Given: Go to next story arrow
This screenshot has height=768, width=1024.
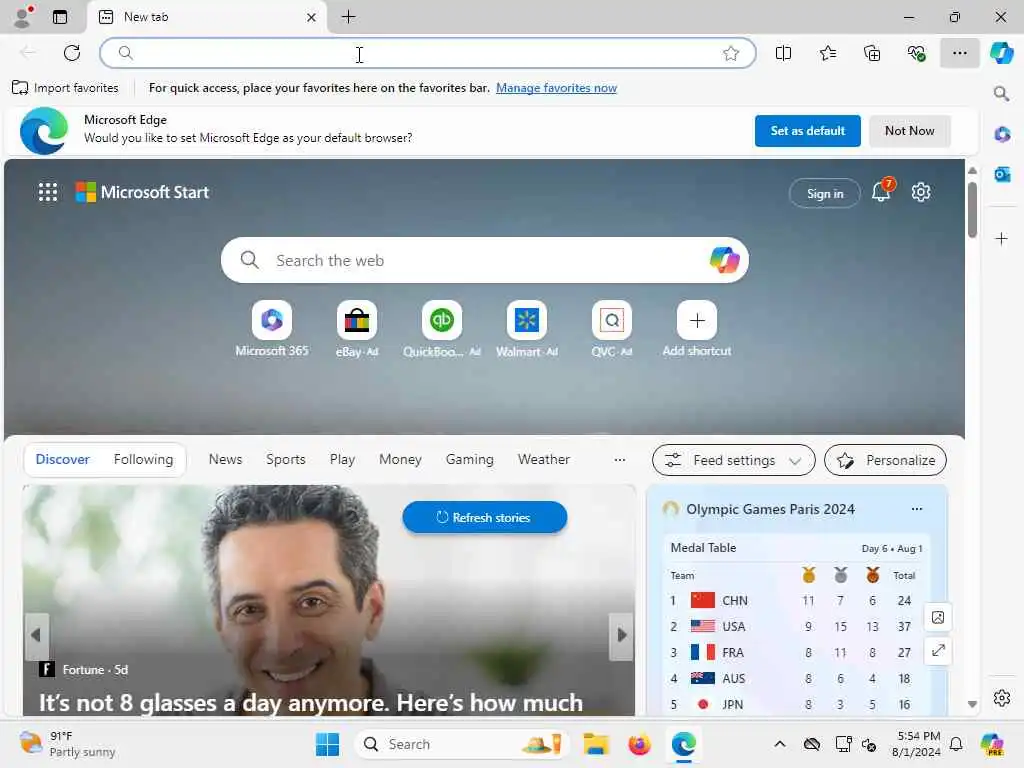Looking at the screenshot, I should coord(622,635).
